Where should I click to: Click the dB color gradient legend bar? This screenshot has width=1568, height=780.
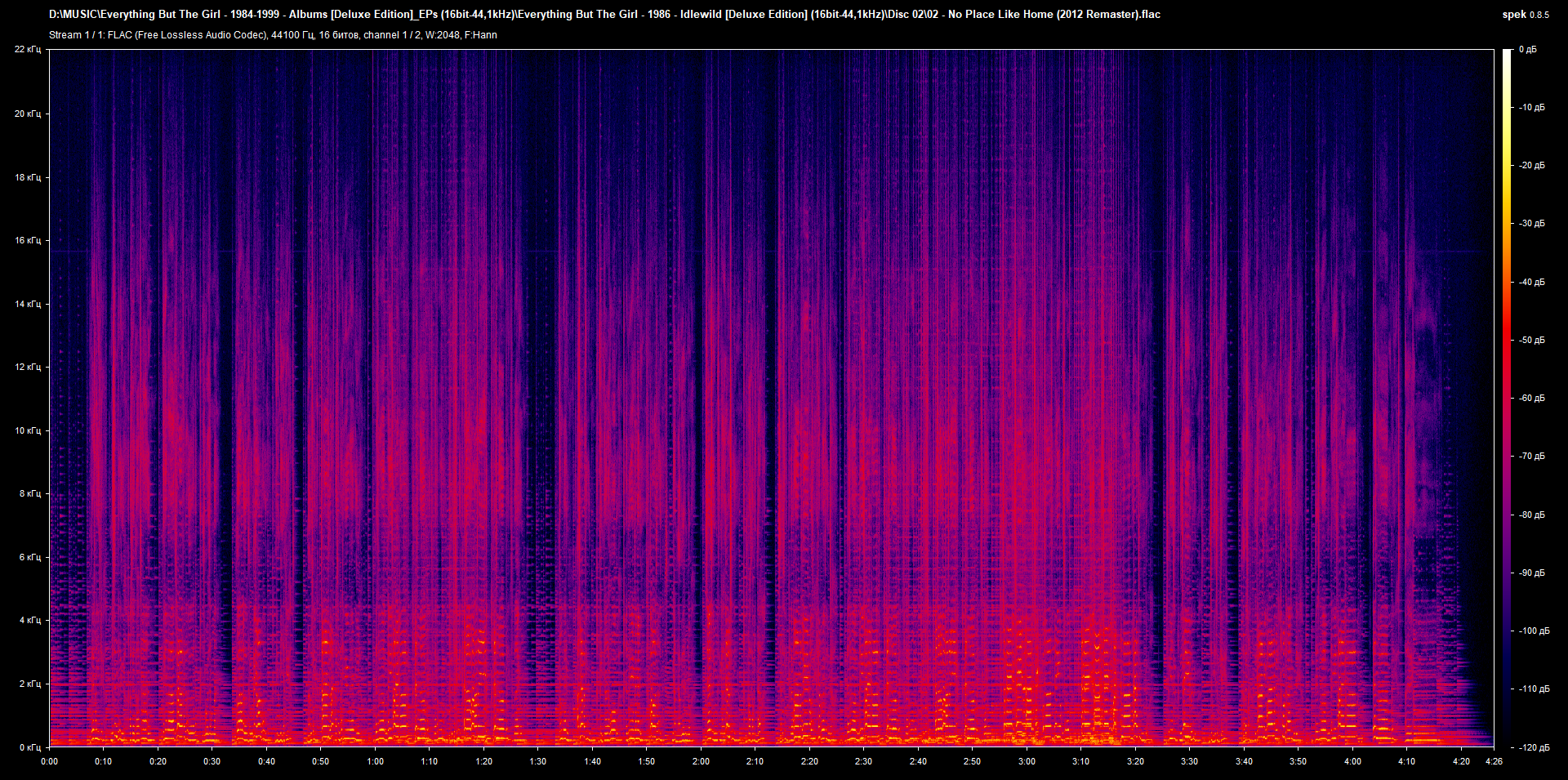1508,398
